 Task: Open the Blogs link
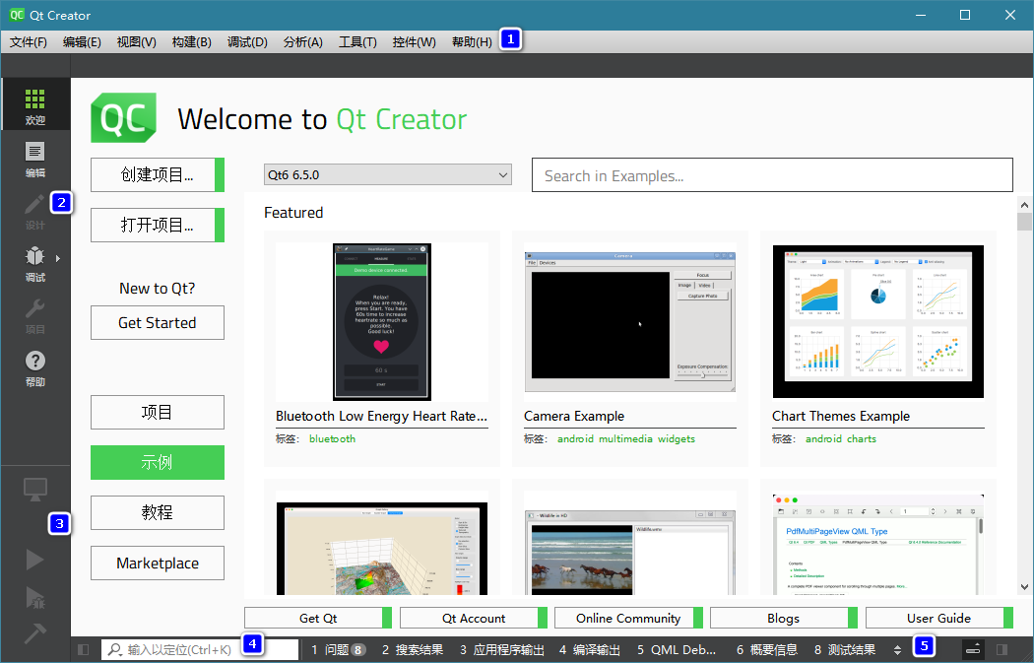click(783, 618)
